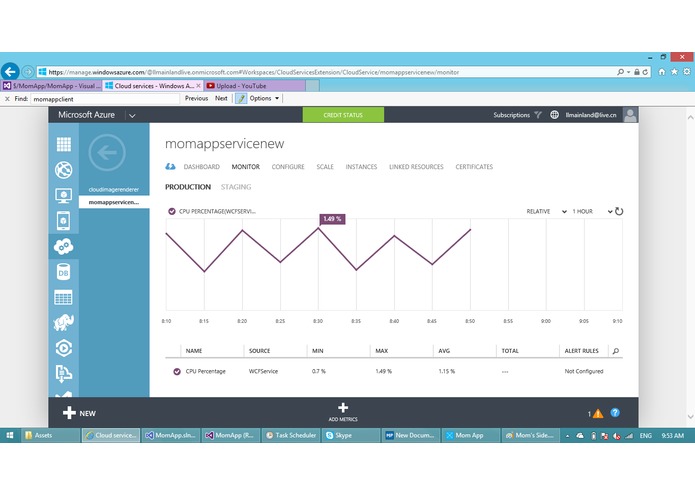Switch to the Configure tab
The height and width of the screenshot is (494, 695).
288,167
